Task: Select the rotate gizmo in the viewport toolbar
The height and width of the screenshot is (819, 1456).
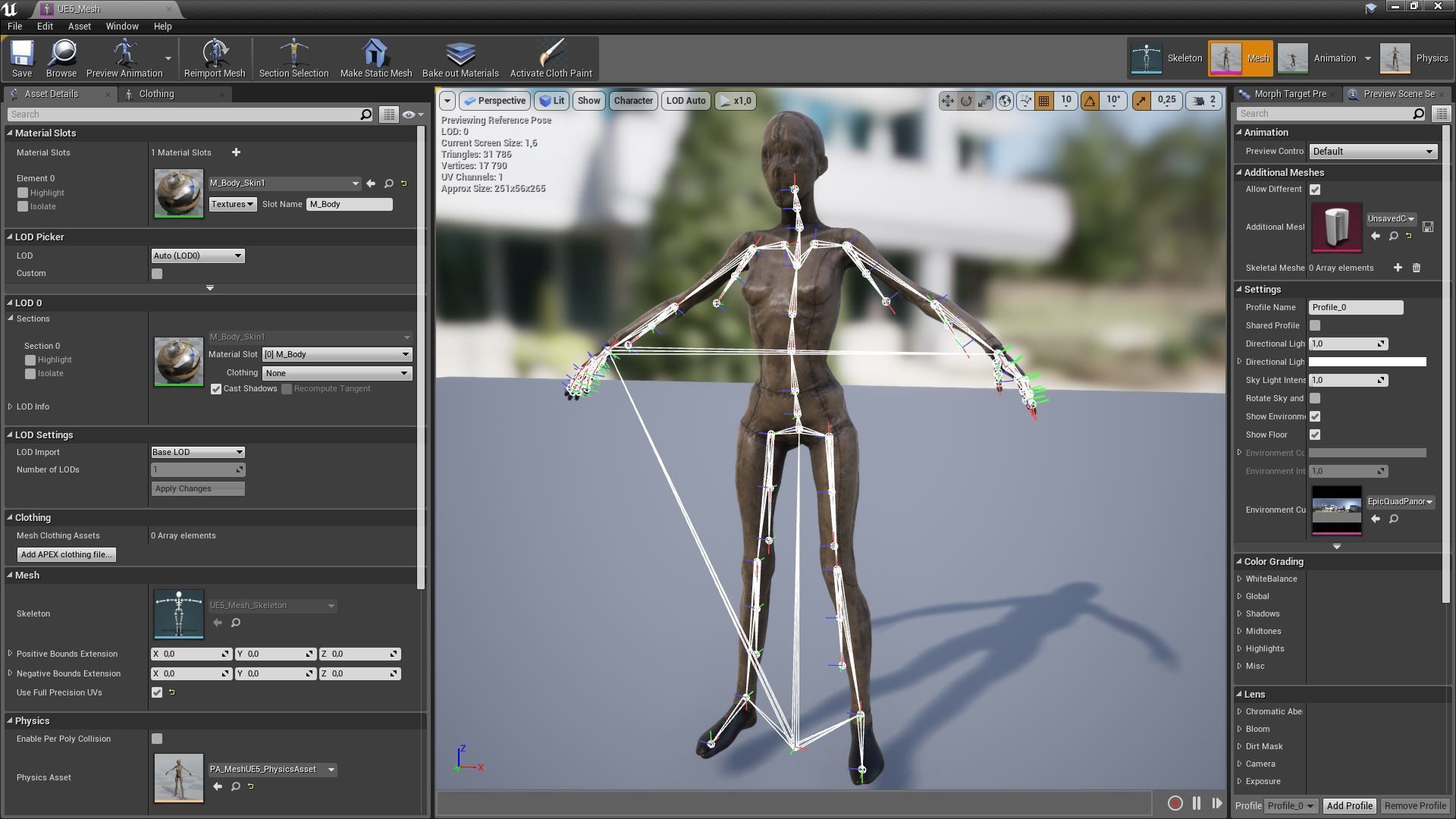Action: click(x=966, y=101)
